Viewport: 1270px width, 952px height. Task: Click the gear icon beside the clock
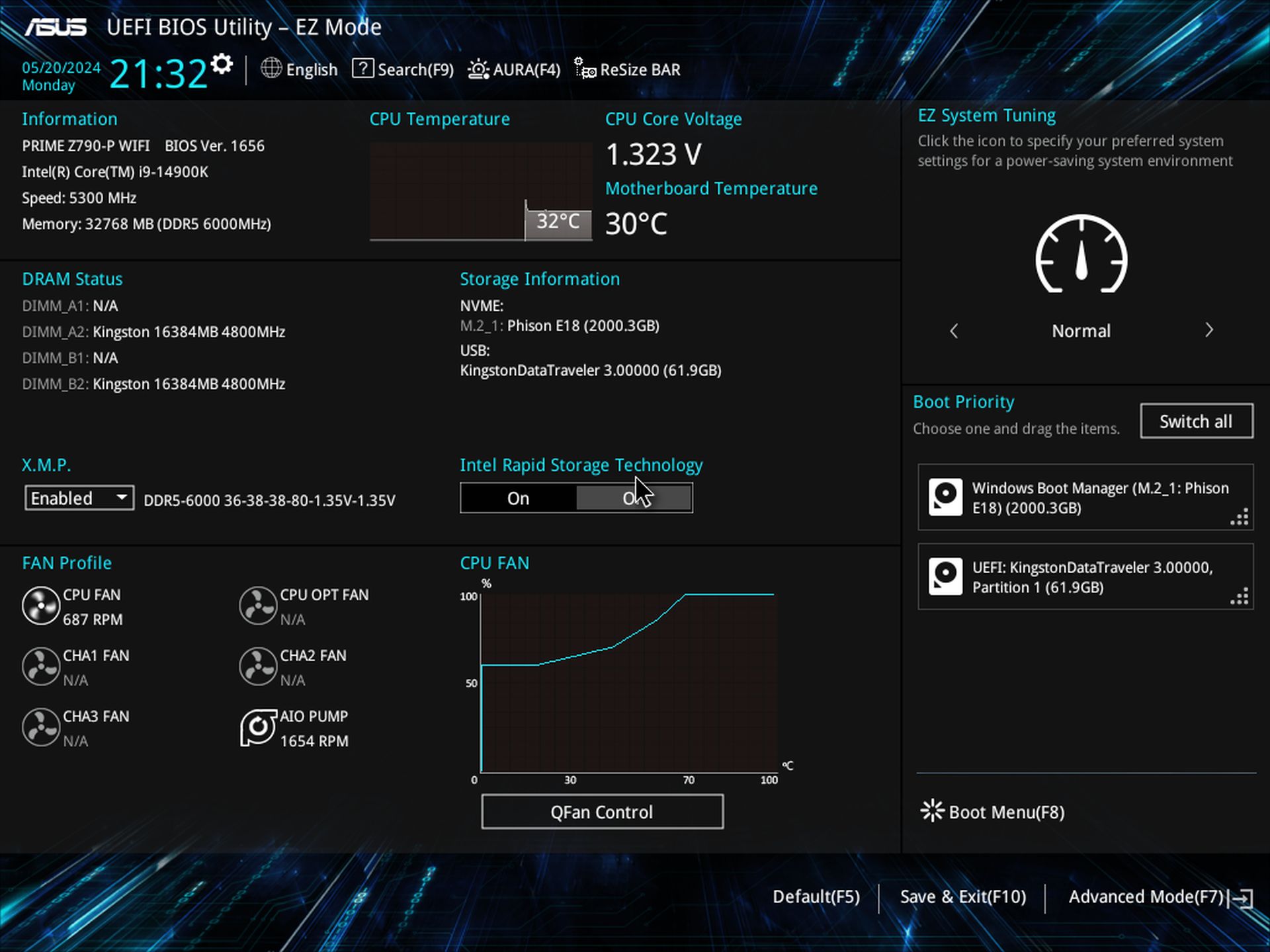[x=222, y=64]
